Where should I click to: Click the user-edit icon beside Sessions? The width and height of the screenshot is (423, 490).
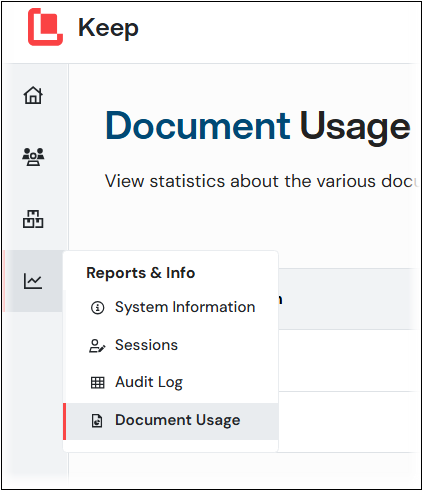coord(97,346)
